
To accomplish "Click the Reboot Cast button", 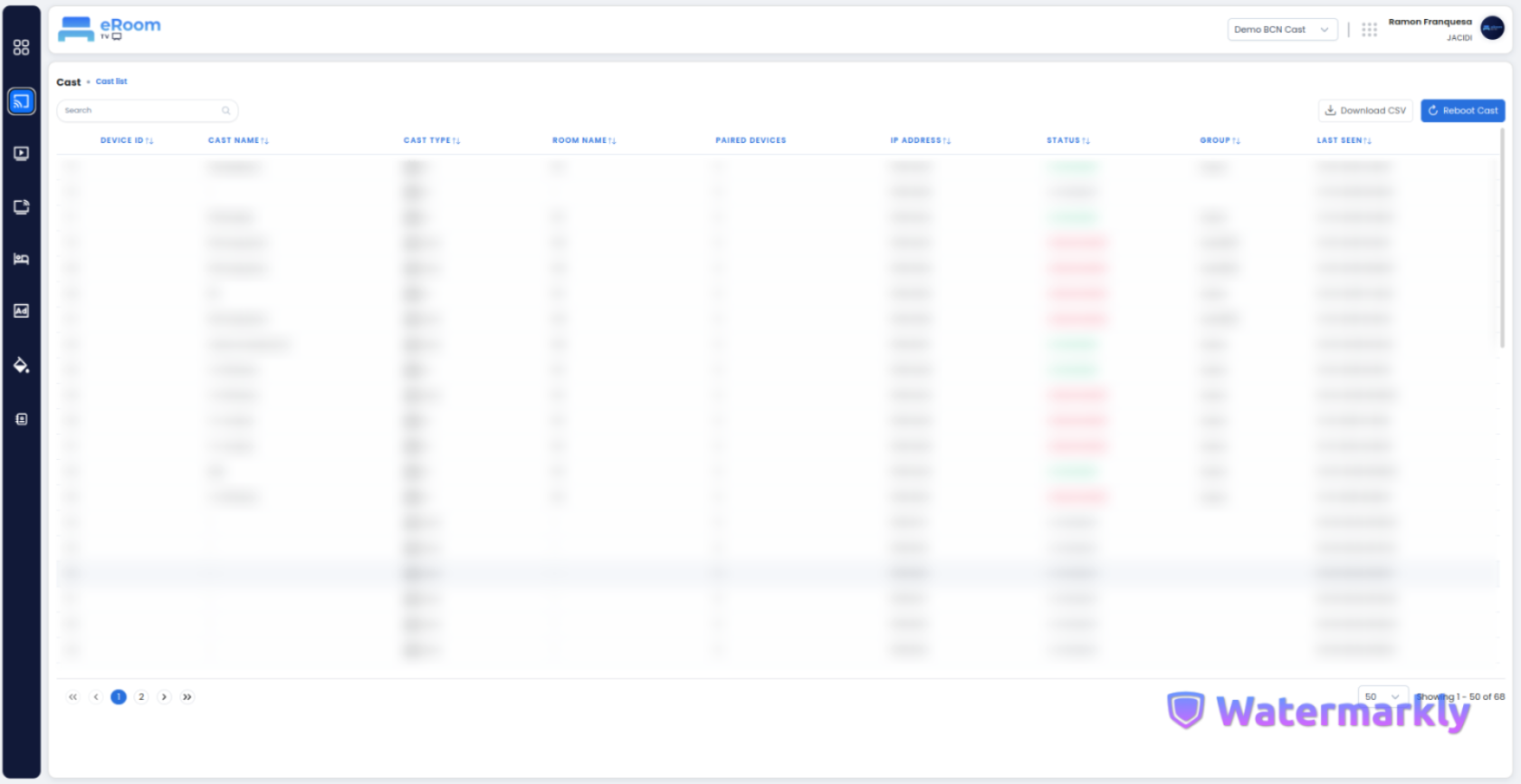I will click(x=1462, y=110).
